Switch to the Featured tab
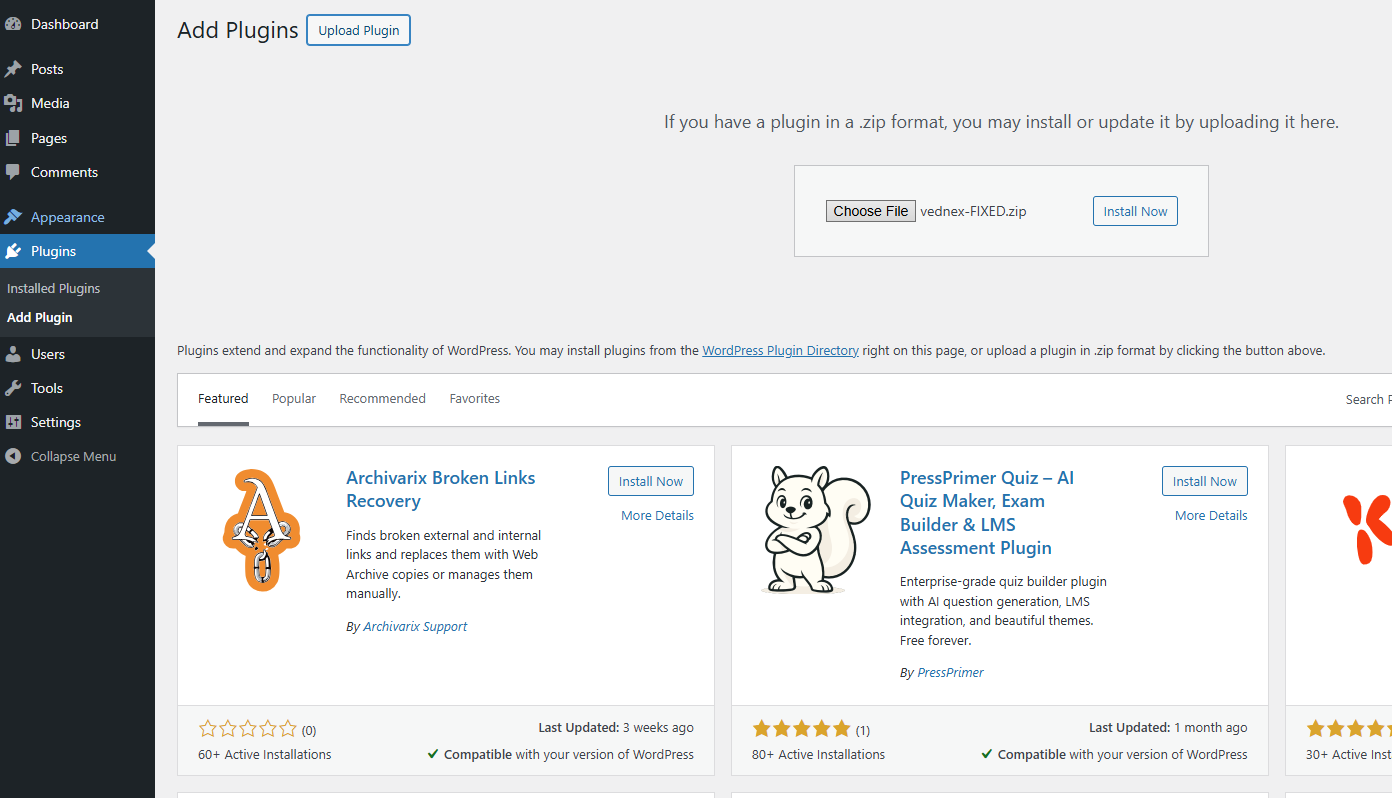The image size is (1392, 798). 223,399
